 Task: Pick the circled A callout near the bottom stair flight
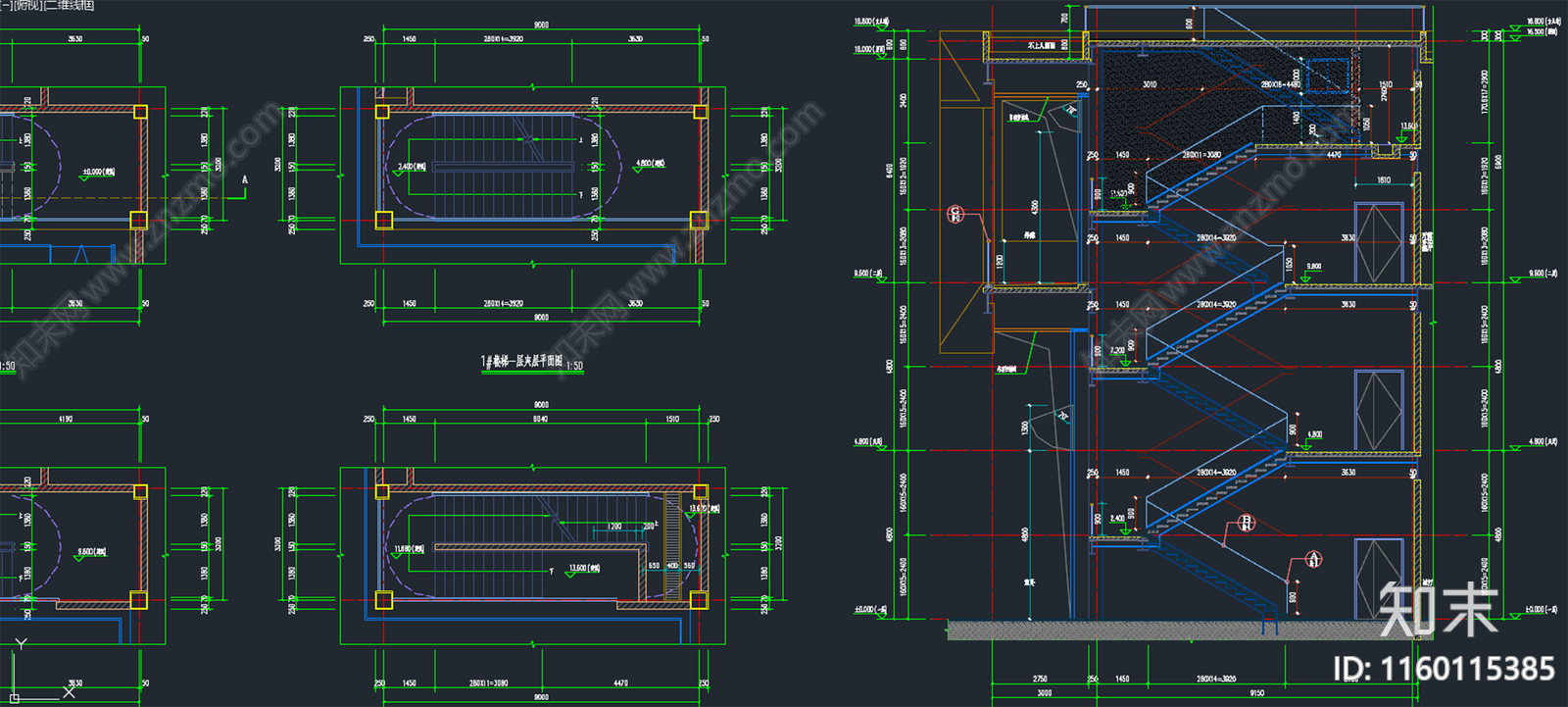1313,559
